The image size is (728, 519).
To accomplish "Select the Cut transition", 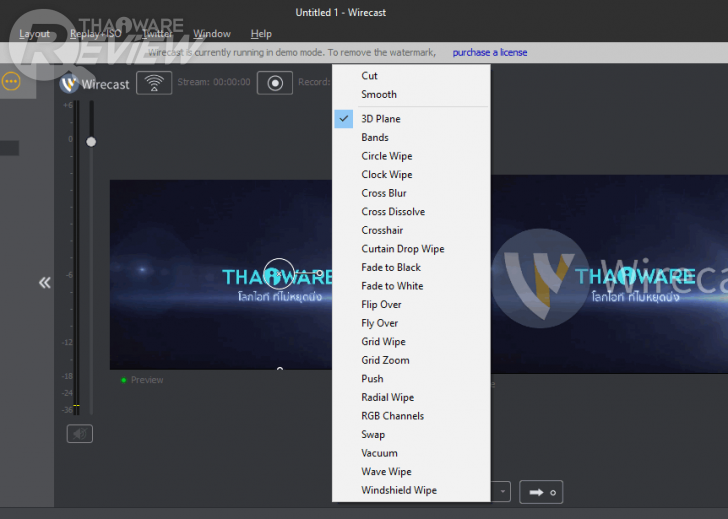I will 411,76.
